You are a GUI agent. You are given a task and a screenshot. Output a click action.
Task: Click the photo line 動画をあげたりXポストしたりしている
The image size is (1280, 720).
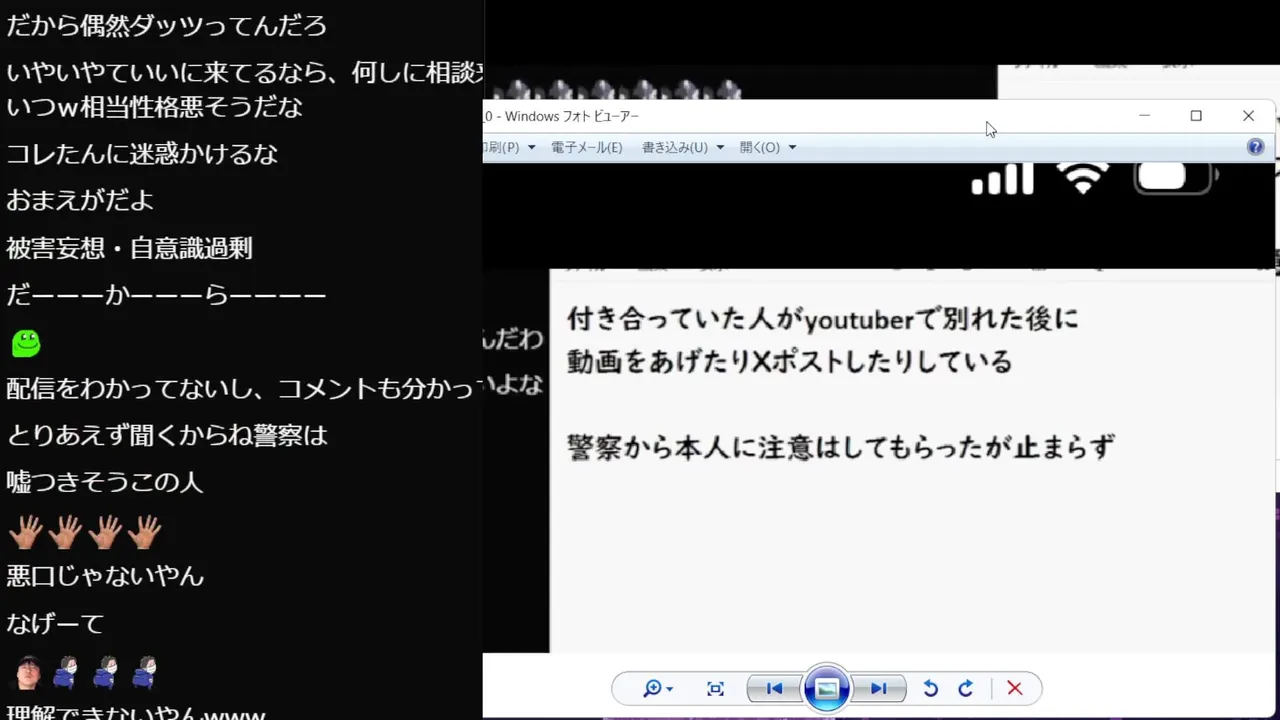[x=790, y=361]
